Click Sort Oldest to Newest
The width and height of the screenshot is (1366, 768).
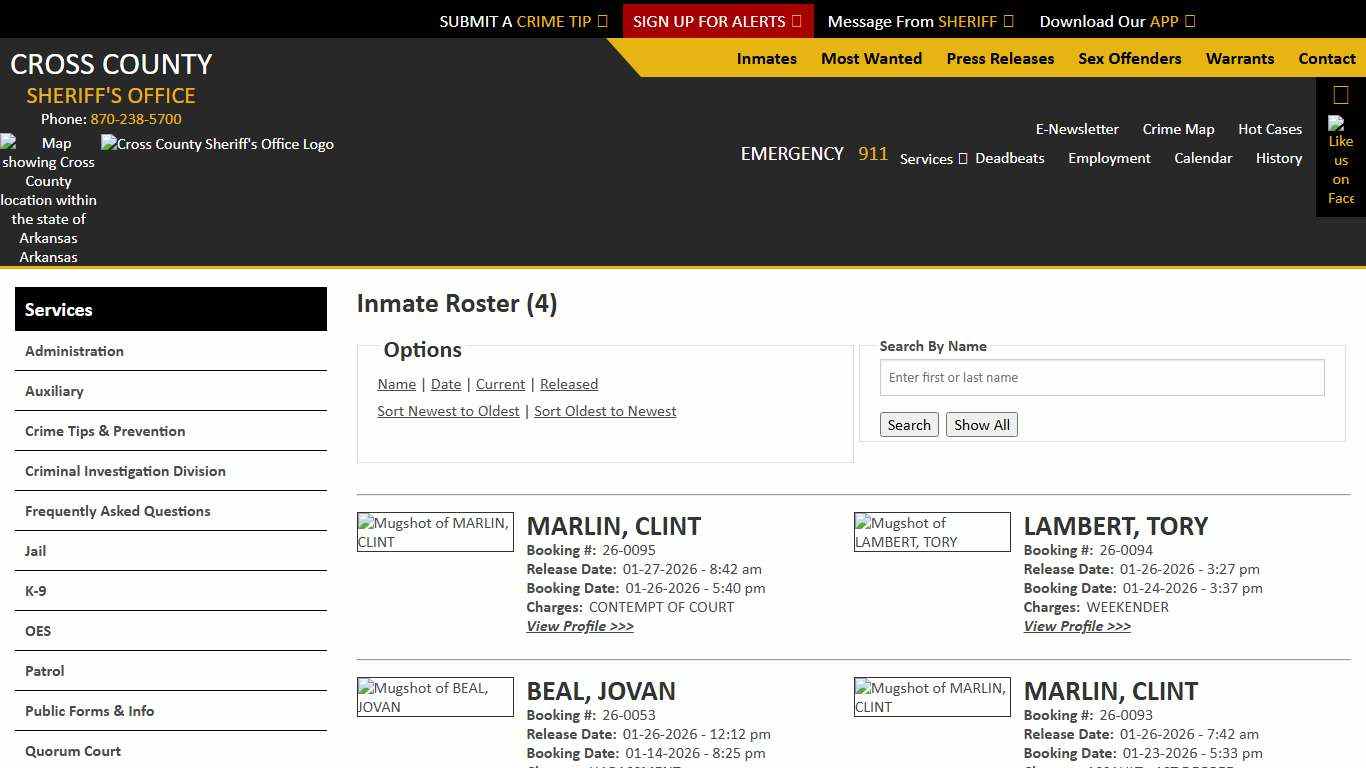(605, 411)
